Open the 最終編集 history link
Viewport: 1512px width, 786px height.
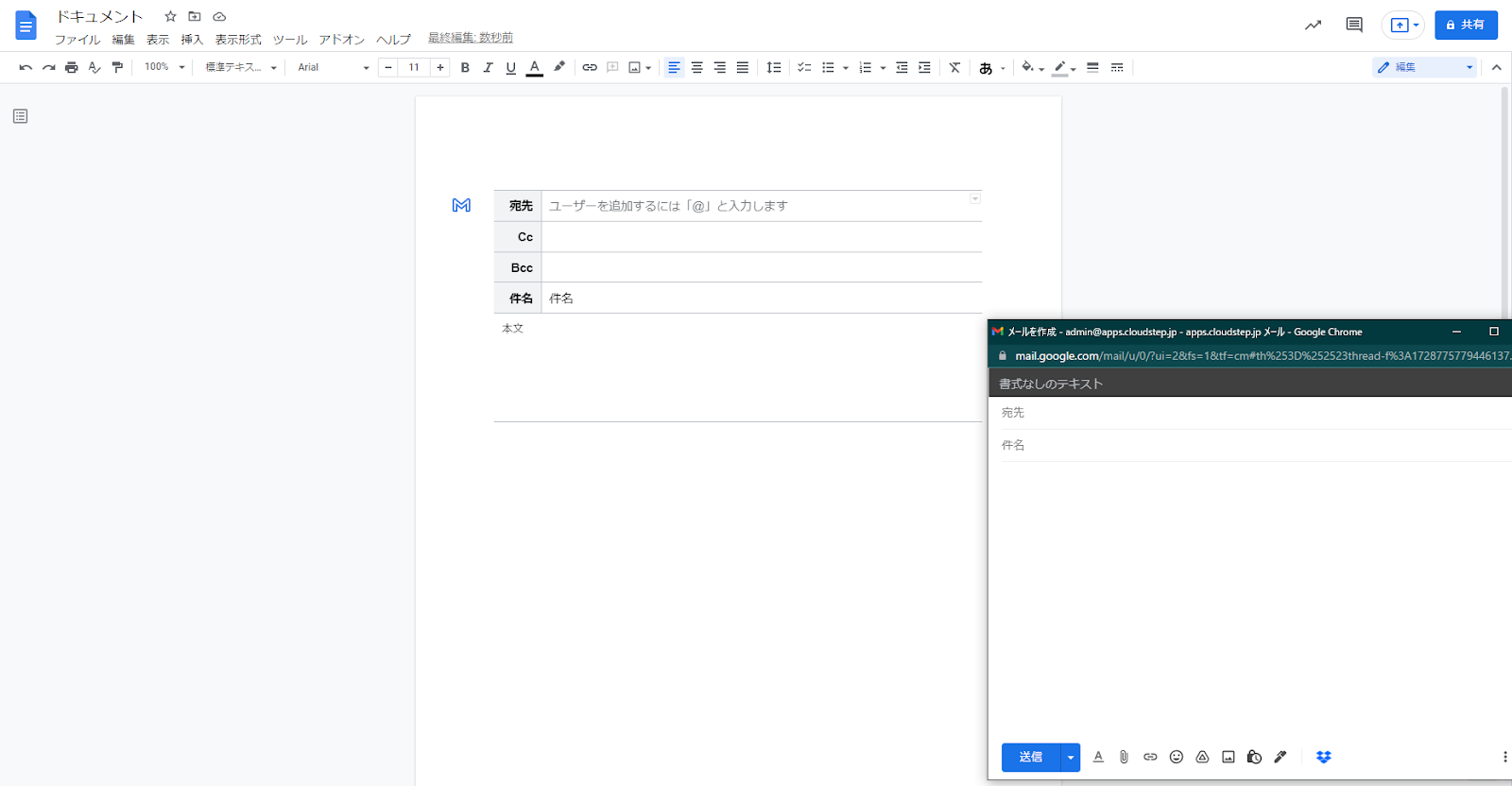pos(471,38)
